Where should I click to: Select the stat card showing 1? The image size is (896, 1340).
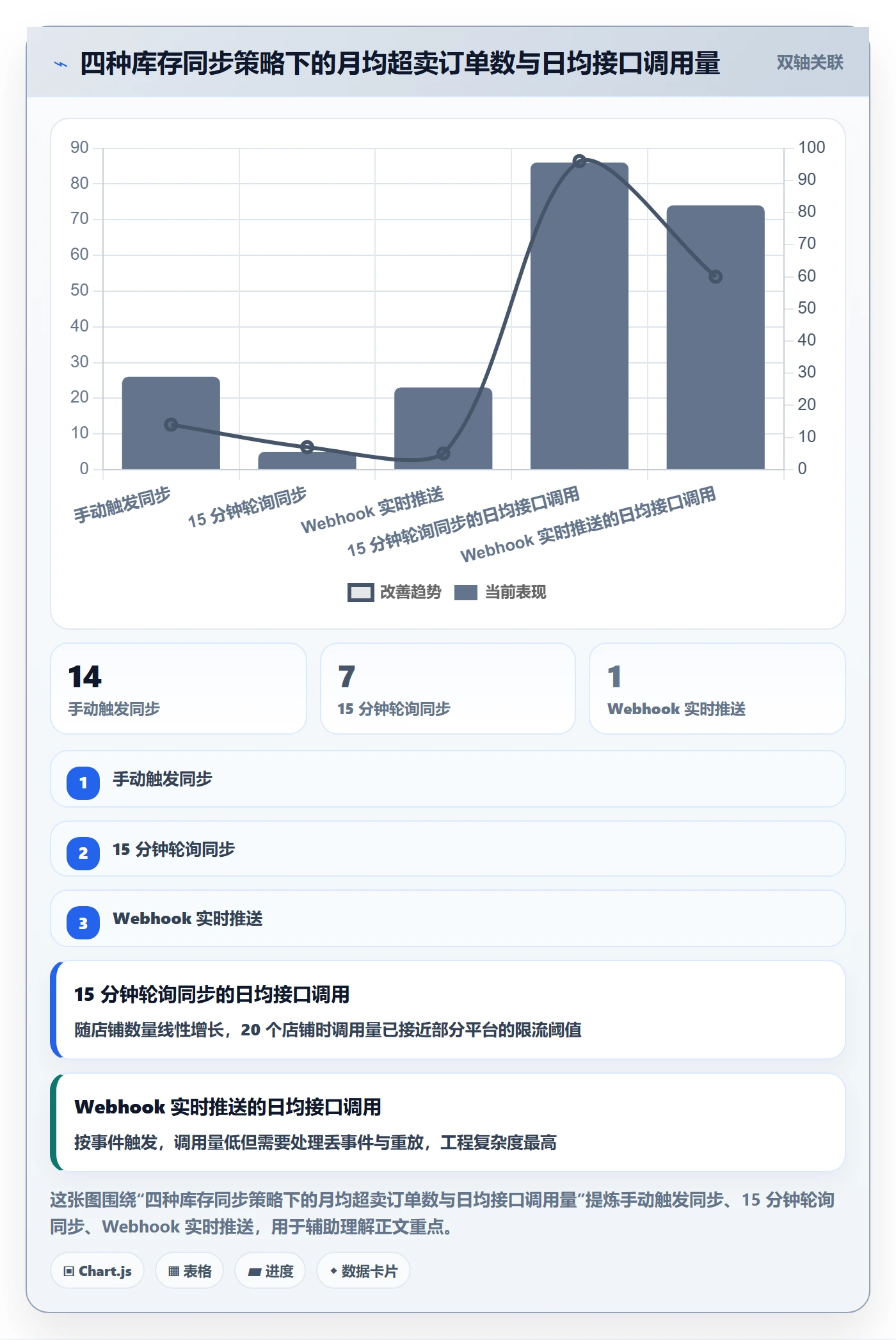tap(717, 689)
